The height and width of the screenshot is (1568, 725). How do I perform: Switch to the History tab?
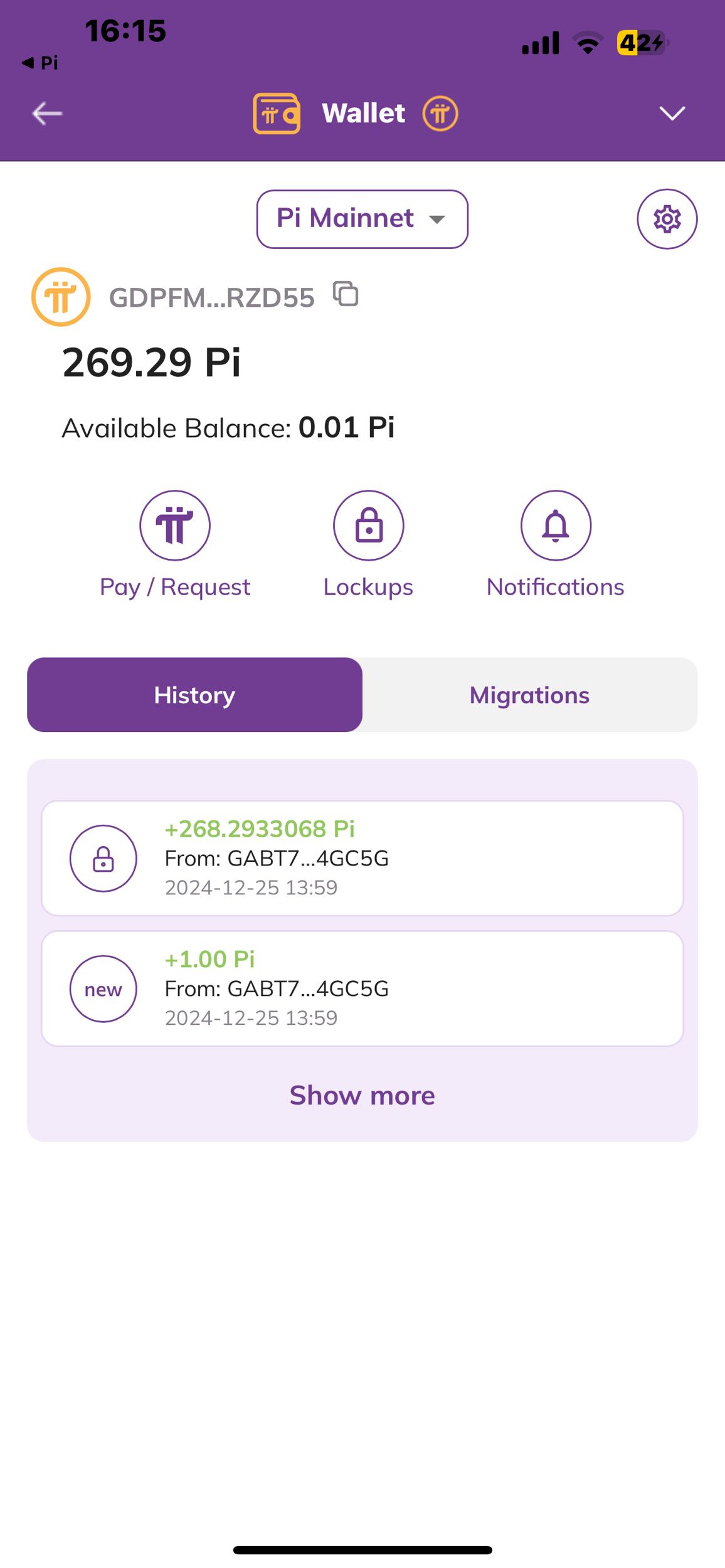pos(194,695)
